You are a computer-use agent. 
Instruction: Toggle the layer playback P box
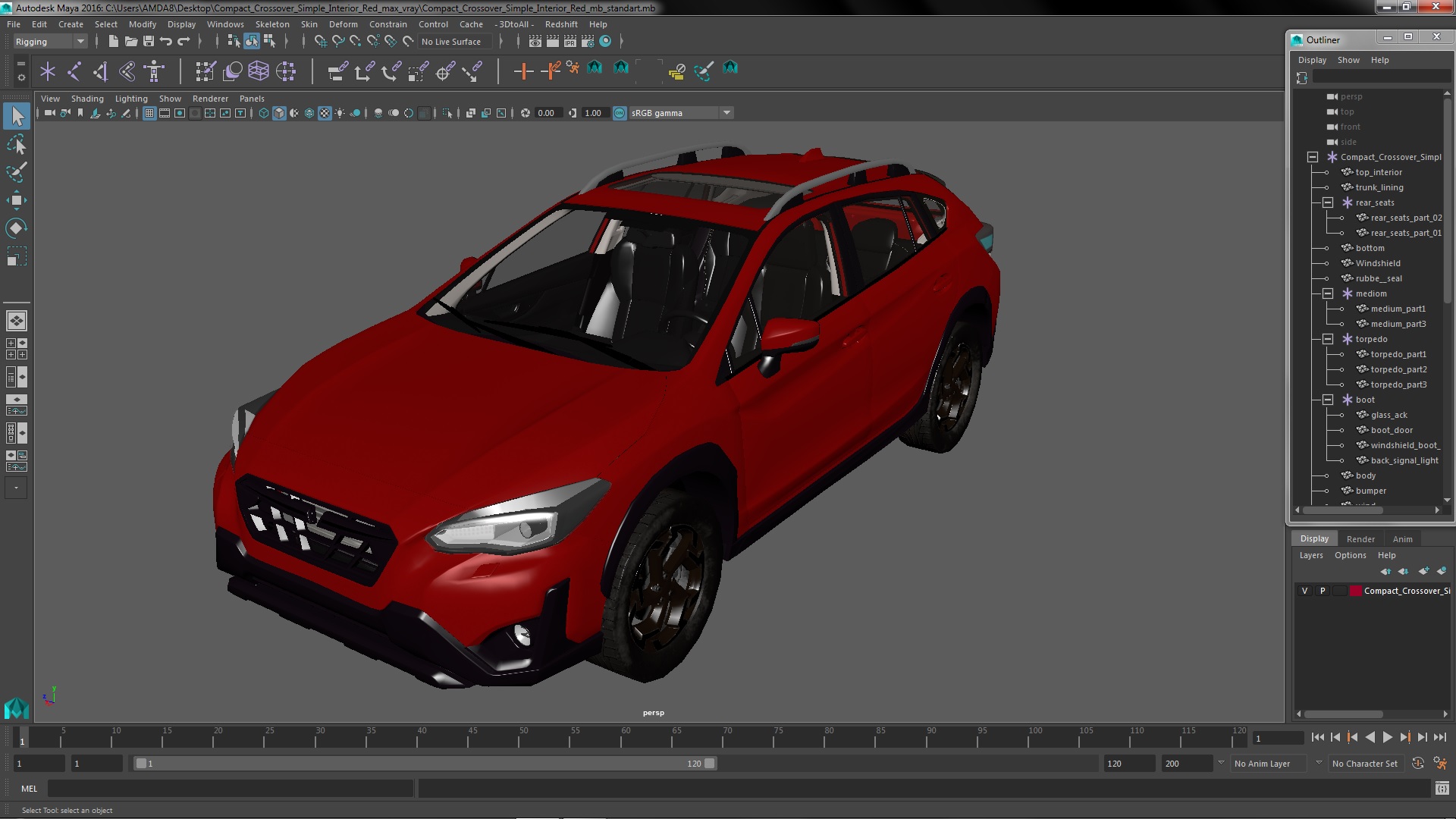pos(1323,591)
